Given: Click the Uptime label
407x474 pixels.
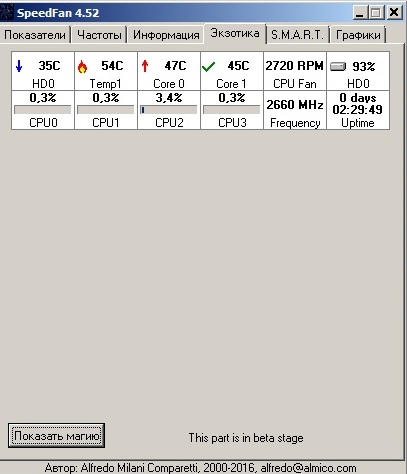Looking at the screenshot, I should [x=358, y=123].
